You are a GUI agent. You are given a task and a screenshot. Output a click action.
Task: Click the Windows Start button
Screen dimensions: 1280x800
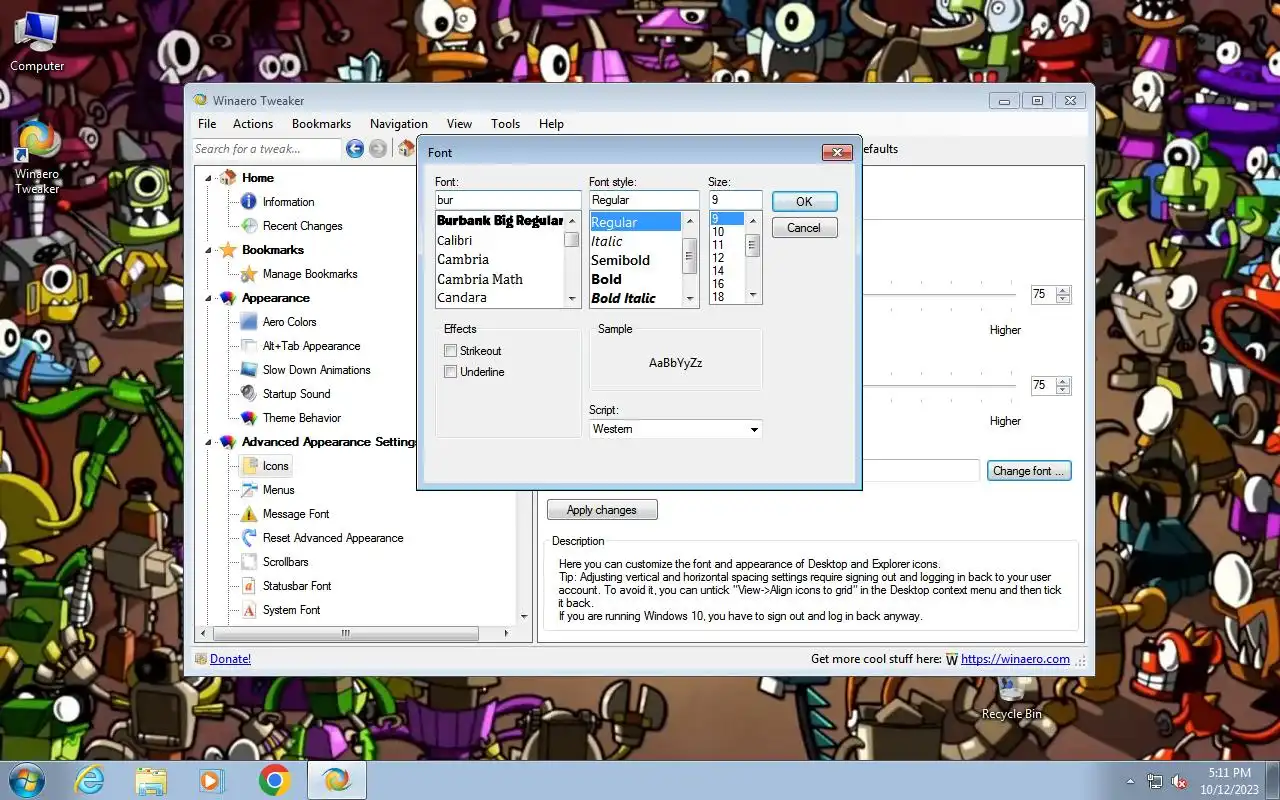(x=26, y=780)
